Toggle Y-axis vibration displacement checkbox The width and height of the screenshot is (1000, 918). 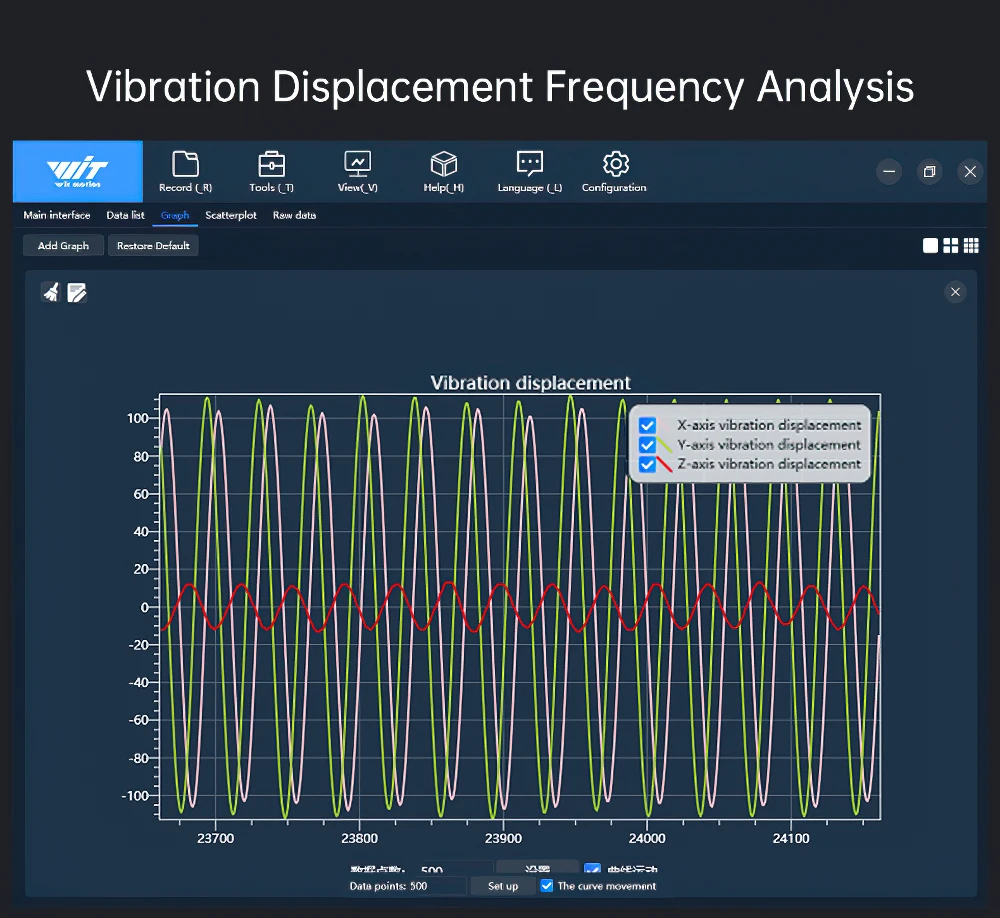pos(647,445)
